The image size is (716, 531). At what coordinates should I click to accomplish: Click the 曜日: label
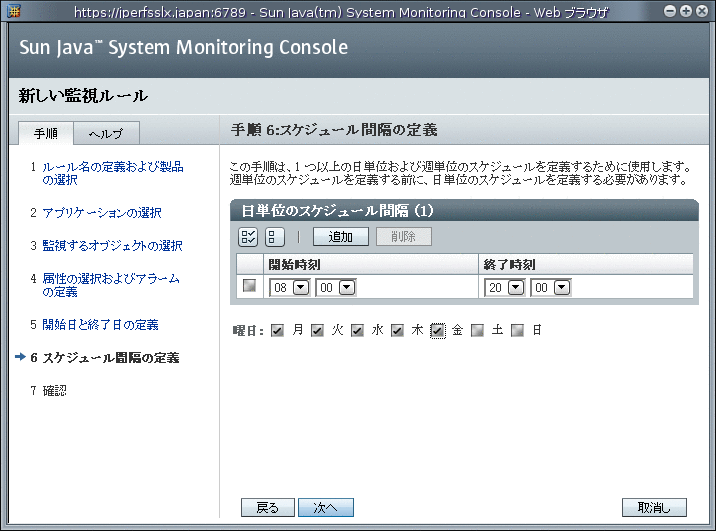click(x=248, y=331)
